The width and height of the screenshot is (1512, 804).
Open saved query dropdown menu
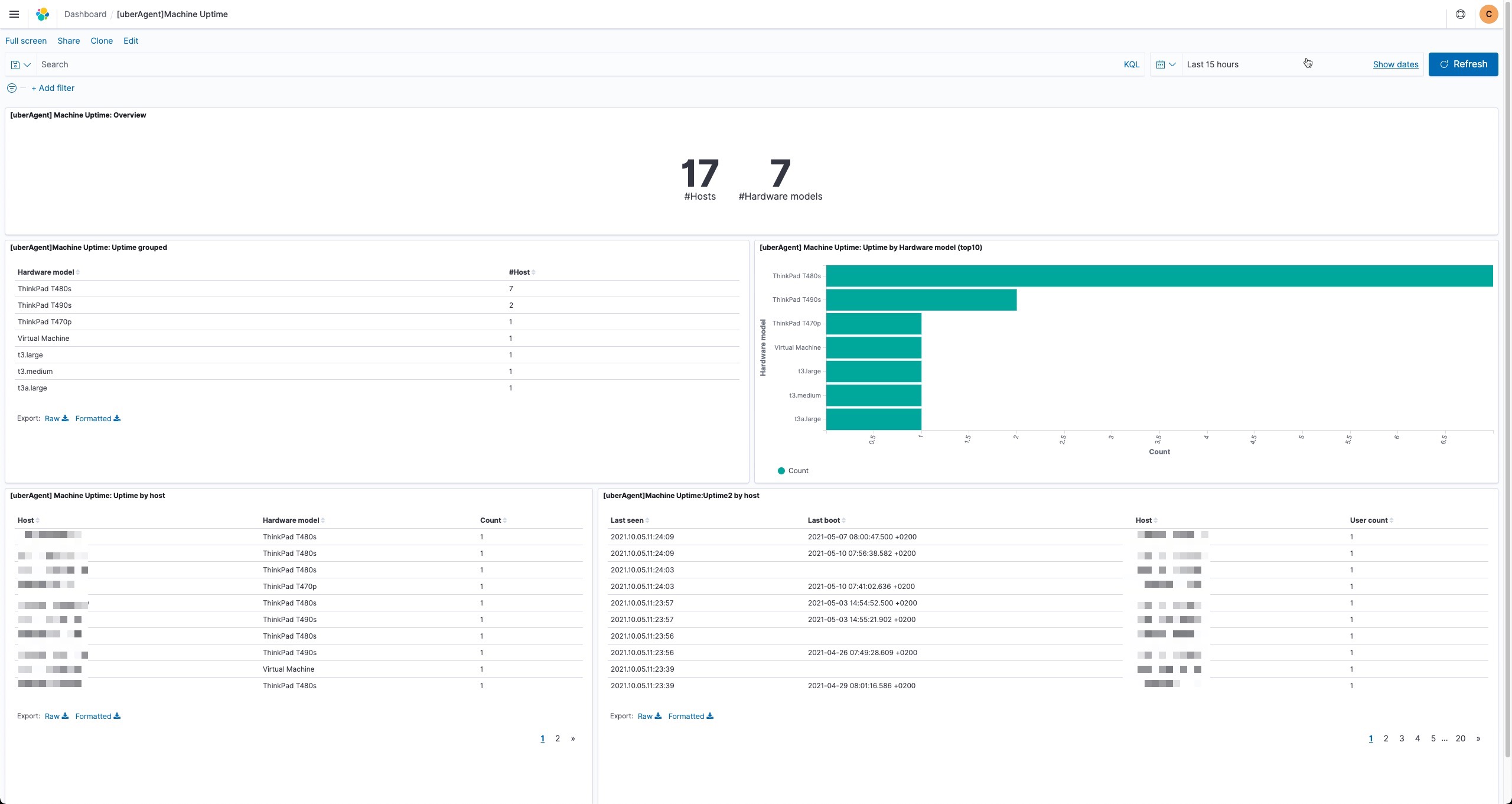tap(21, 64)
